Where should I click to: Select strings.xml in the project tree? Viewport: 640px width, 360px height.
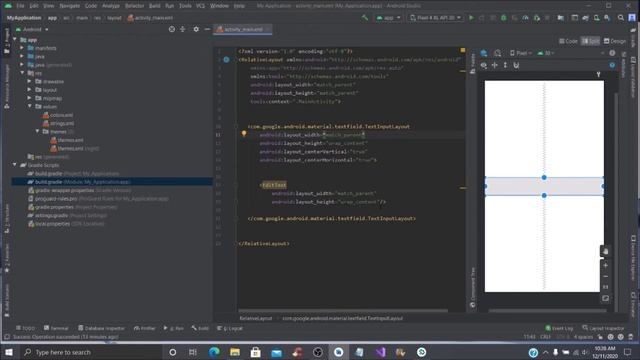pos(58,123)
